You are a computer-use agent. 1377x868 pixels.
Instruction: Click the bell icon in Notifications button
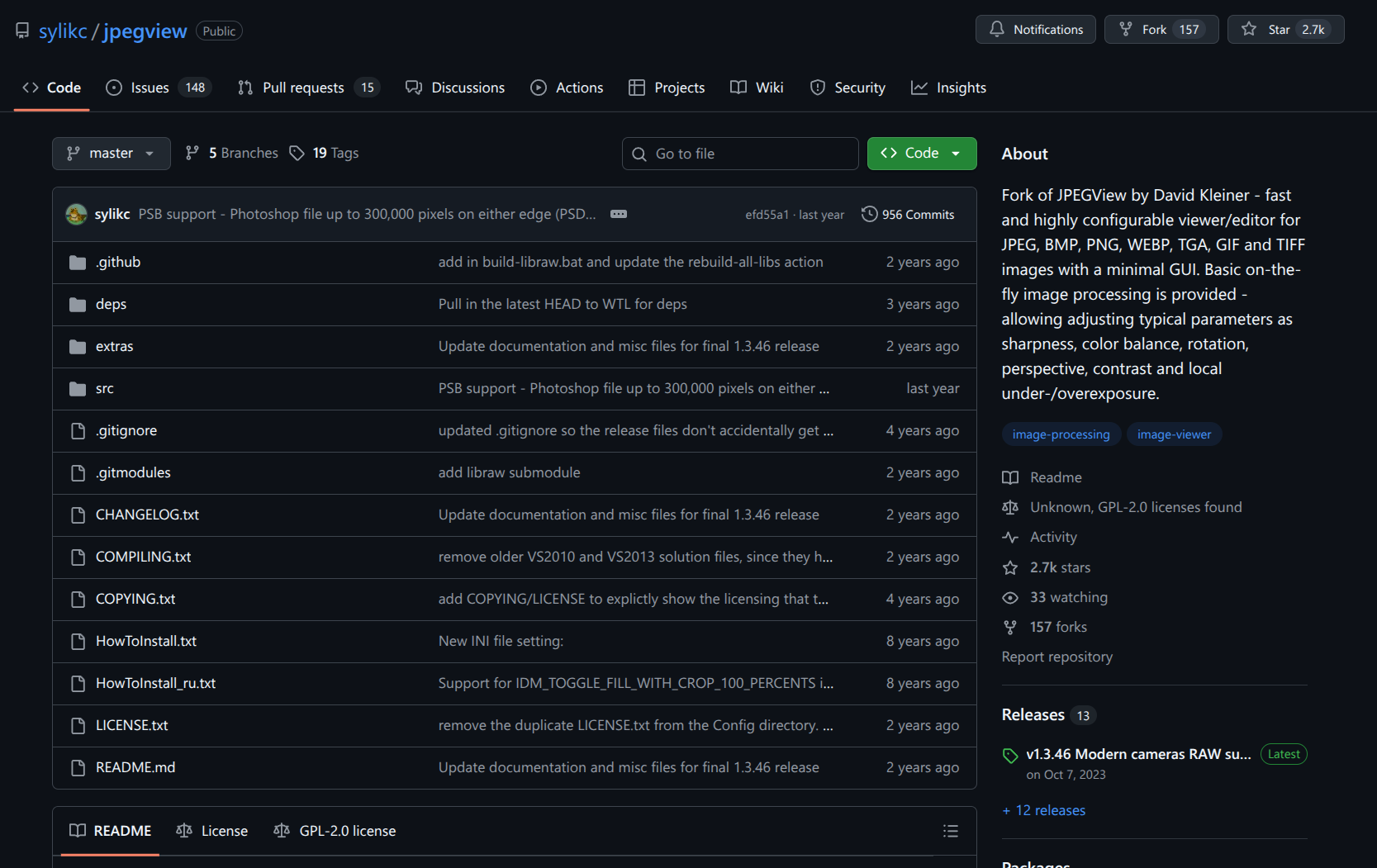click(x=997, y=29)
